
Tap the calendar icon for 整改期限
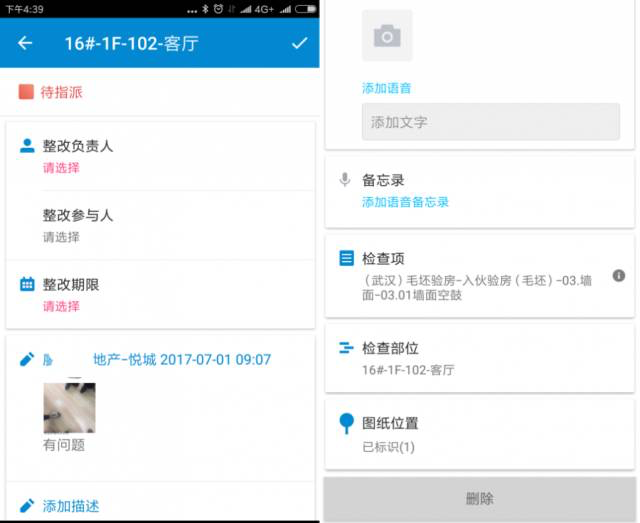[x=27, y=284]
